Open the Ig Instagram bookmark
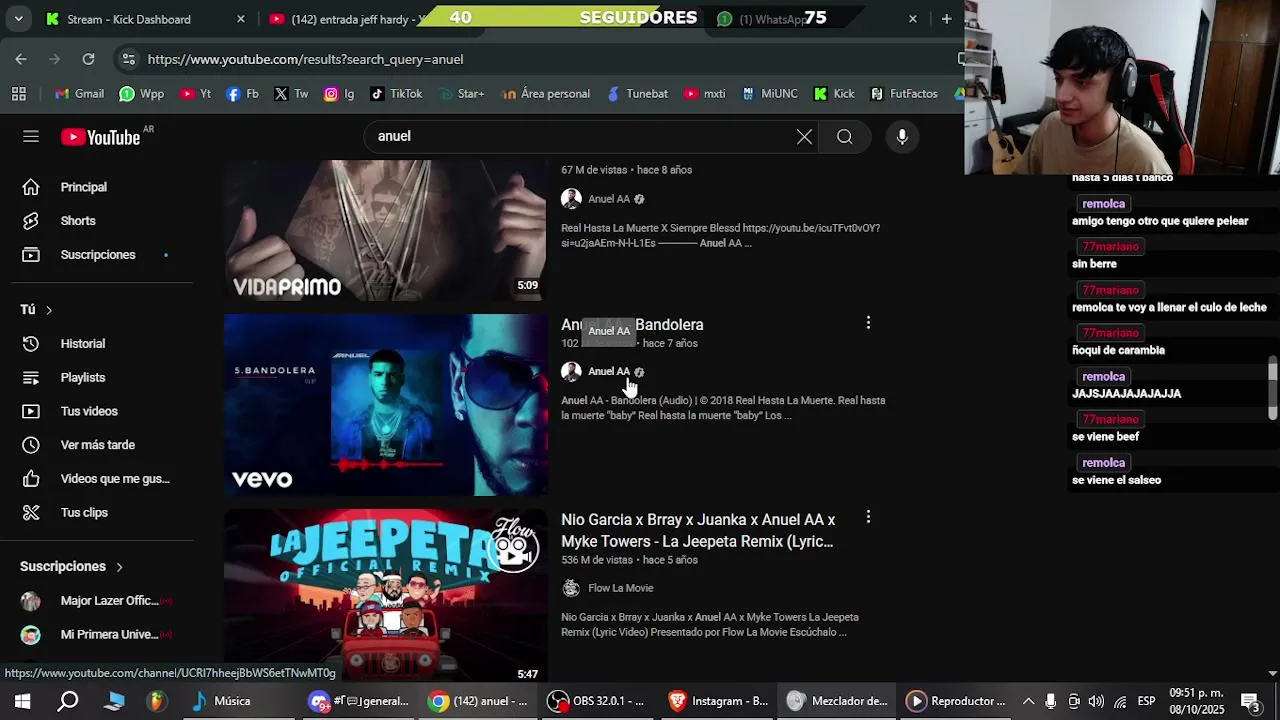The image size is (1280, 720). [x=339, y=94]
